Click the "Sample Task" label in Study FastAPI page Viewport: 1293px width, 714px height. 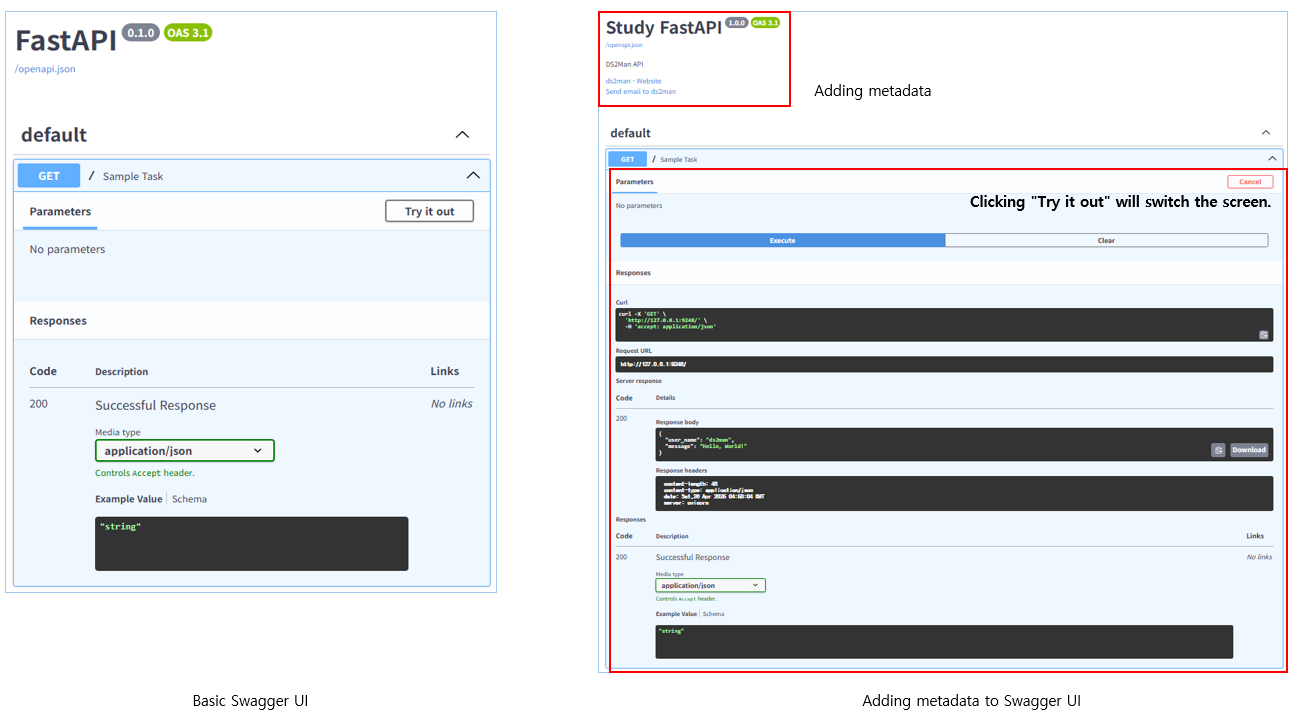[x=679, y=159]
